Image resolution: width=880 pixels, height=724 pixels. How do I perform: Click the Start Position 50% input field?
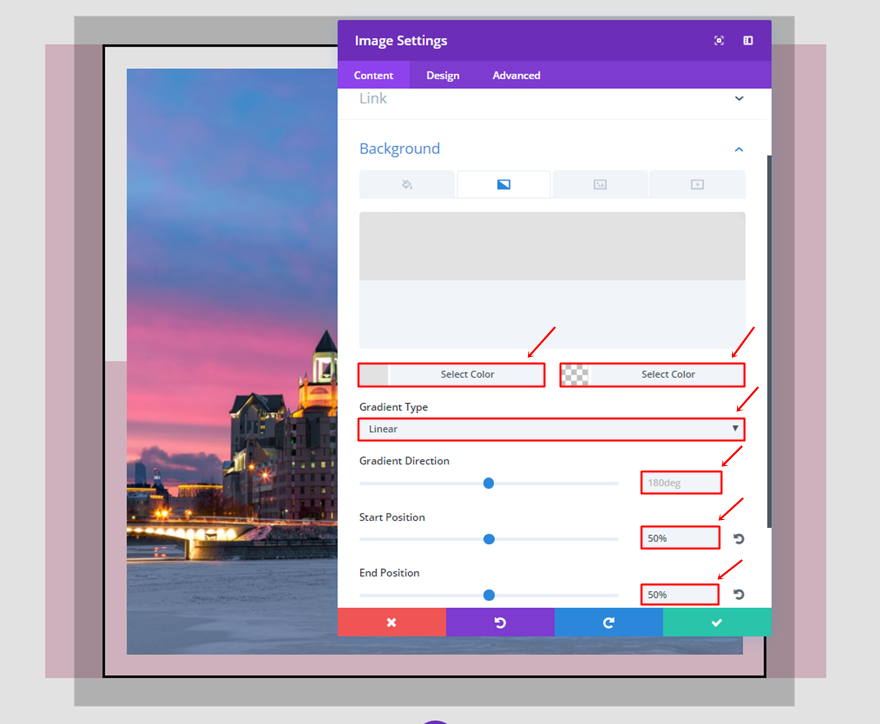(x=680, y=538)
